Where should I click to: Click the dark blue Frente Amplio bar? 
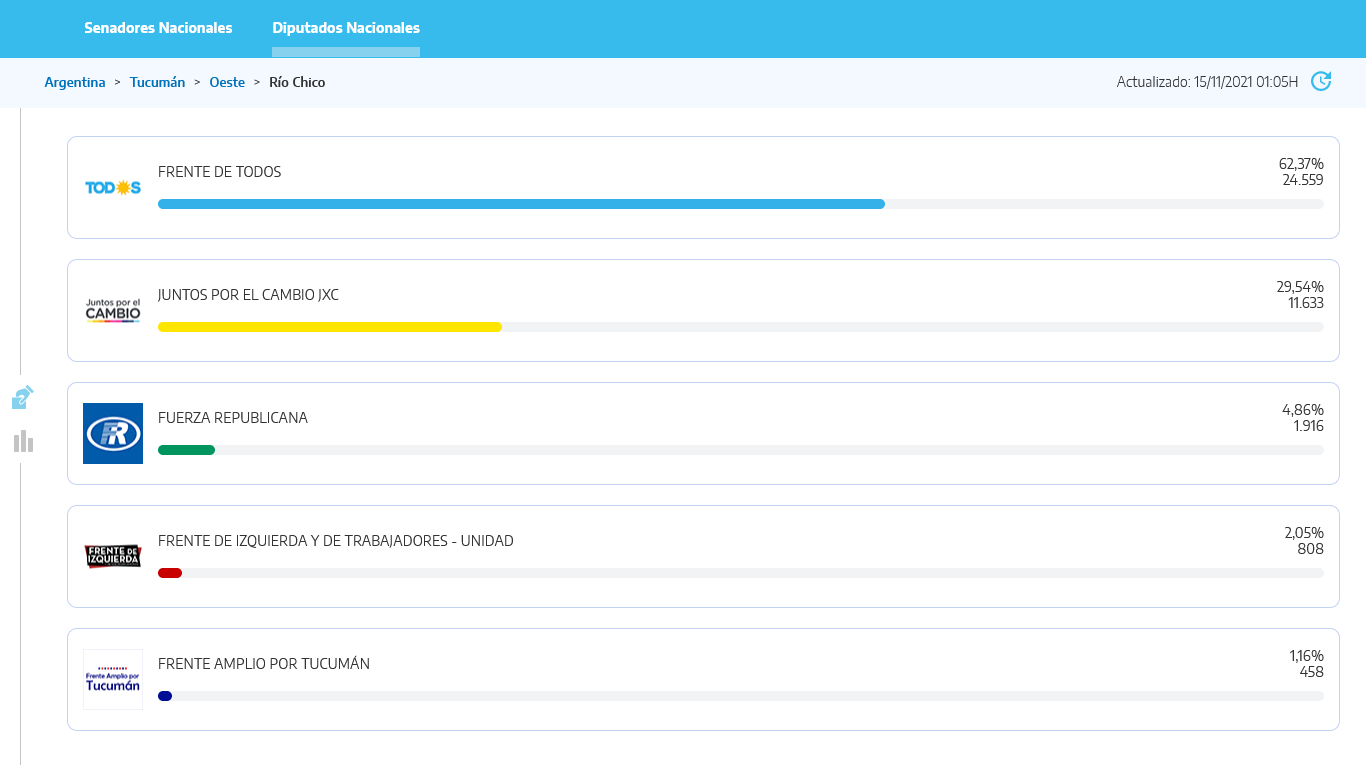pos(165,696)
